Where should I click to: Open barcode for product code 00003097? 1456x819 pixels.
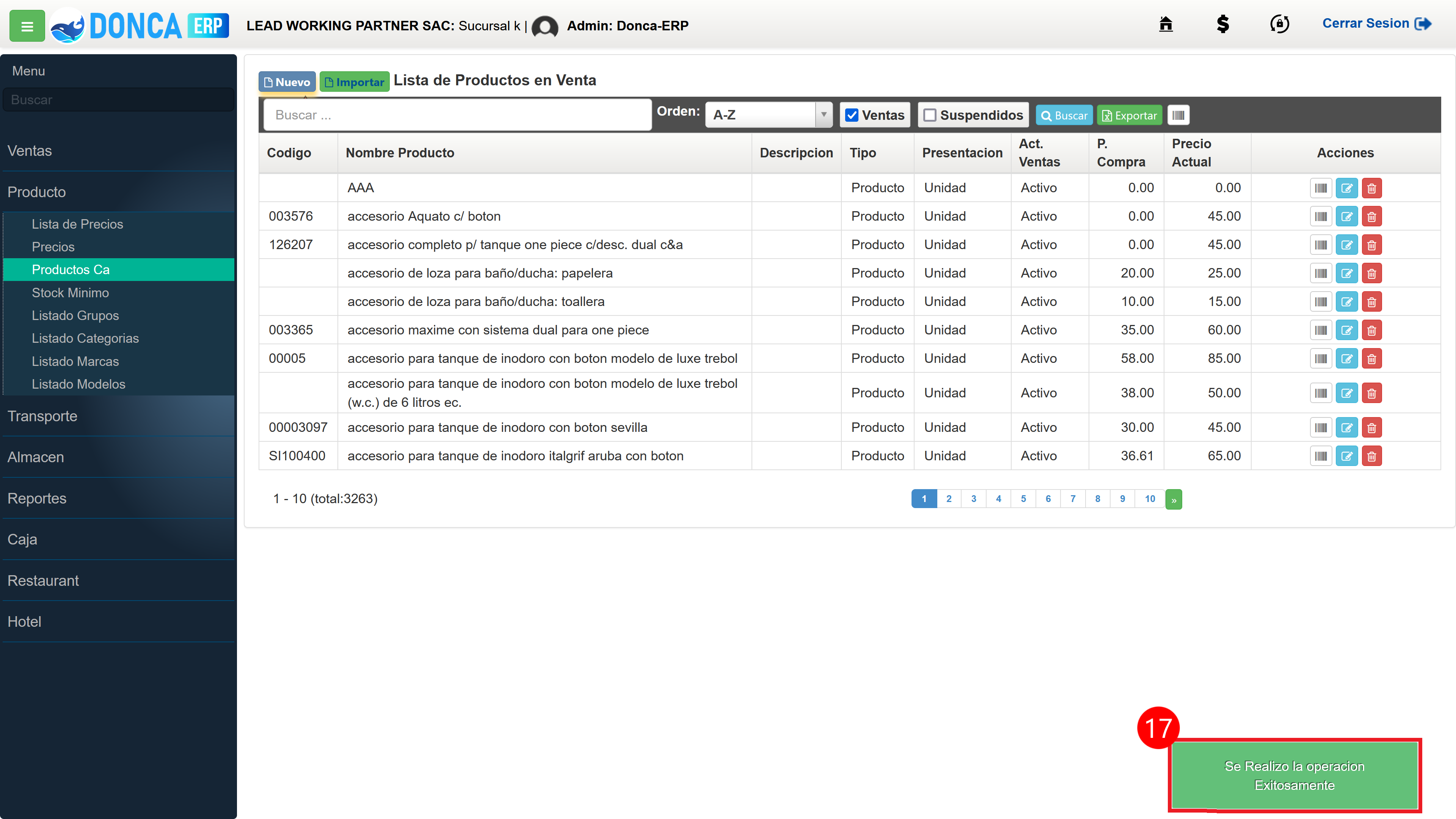(1321, 428)
